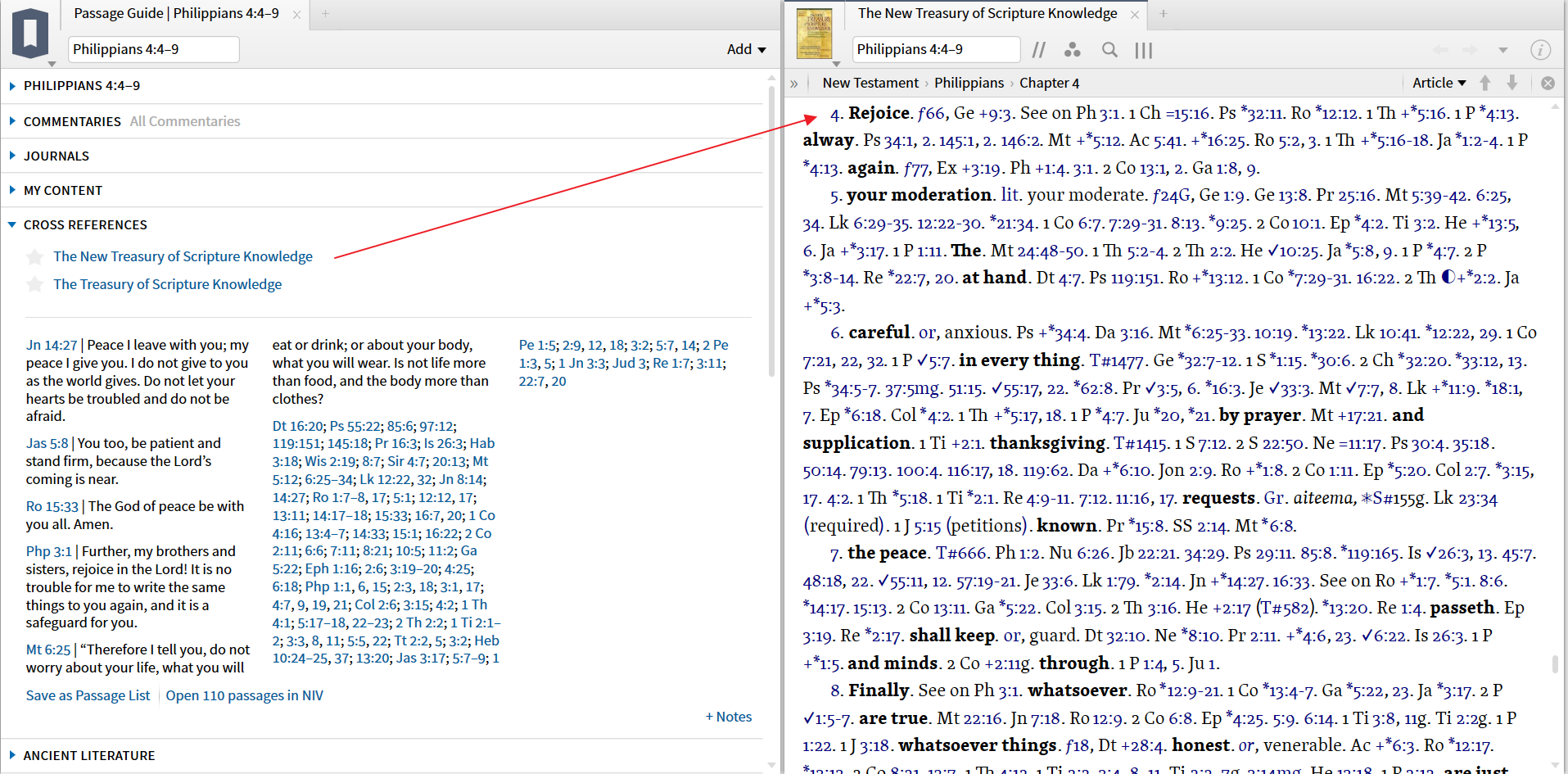Star The Treasury of Scripture Knowledge

point(34,285)
